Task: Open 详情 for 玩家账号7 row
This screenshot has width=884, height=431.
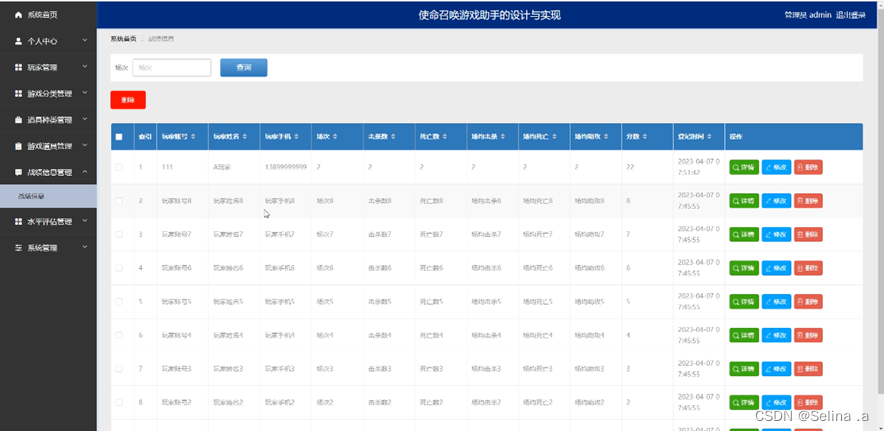Action: (744, 234)
